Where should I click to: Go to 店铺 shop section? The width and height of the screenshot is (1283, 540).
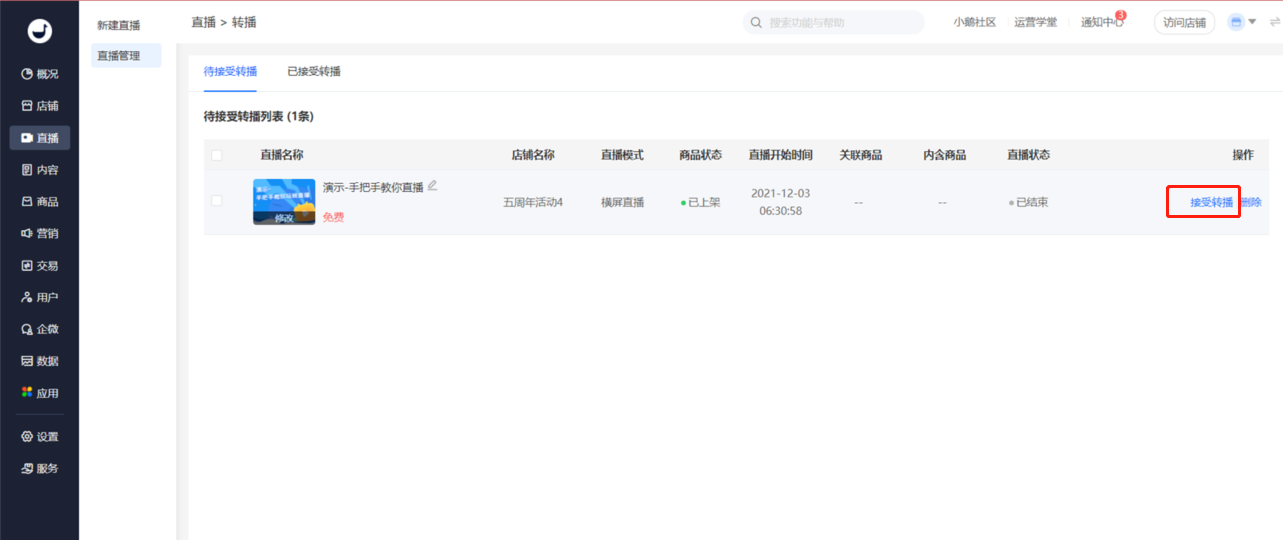(40, 106)
